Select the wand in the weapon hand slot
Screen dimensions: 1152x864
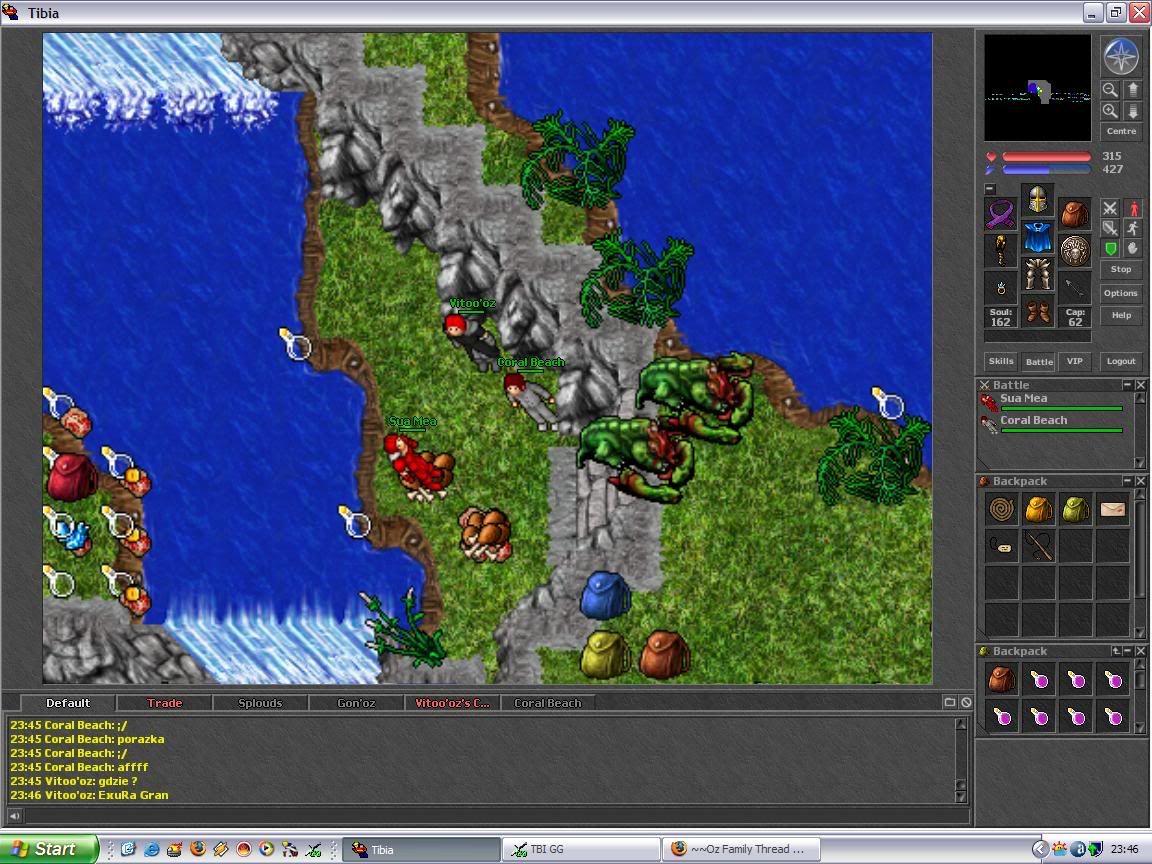[x=1001, y=251]
